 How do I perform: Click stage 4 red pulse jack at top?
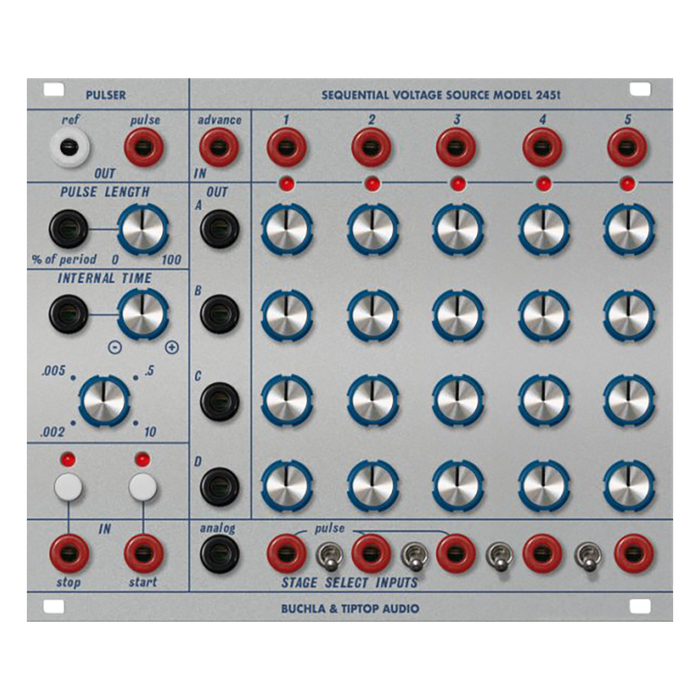tap(542, 147)
